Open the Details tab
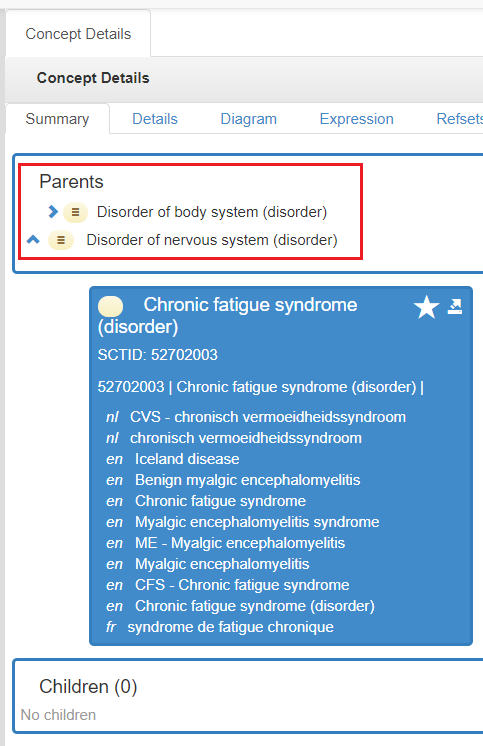The width and height of the screenshot is (483, 746). click(x=155, y=119)
